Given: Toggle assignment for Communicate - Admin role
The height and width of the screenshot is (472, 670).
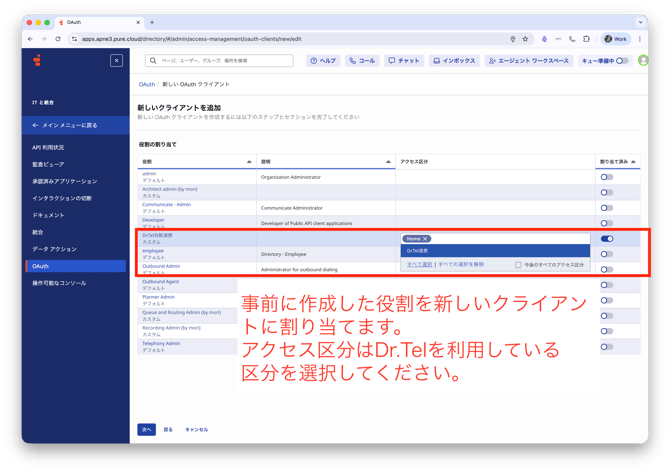Looking at the screenshot, I should tap(607, 208).
